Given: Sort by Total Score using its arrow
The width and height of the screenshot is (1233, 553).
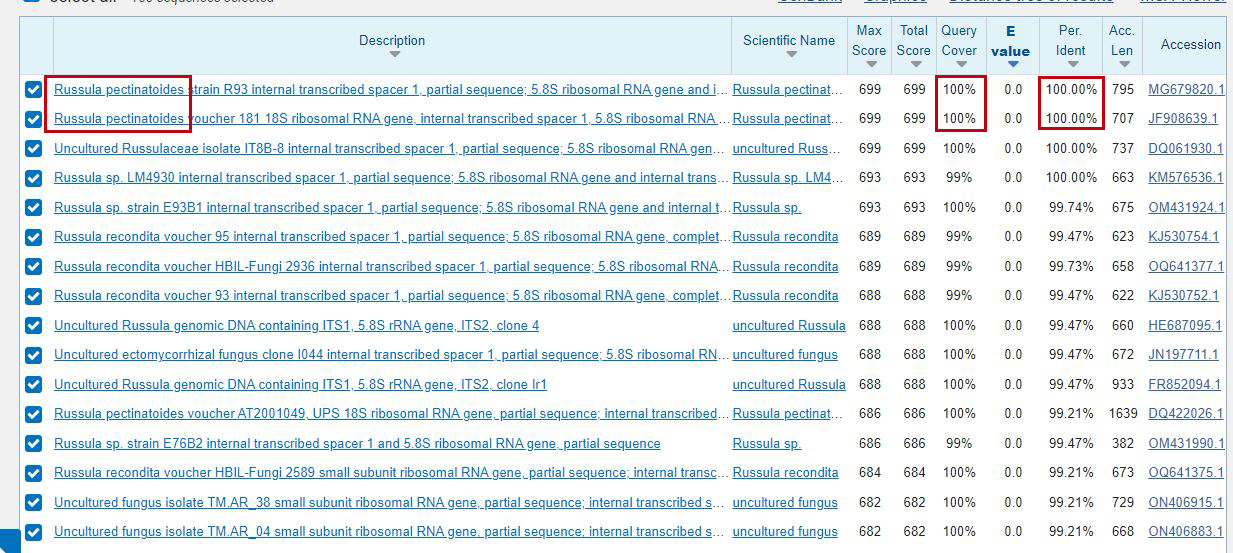Looking at the screenshot, I should tap(914, 65).
